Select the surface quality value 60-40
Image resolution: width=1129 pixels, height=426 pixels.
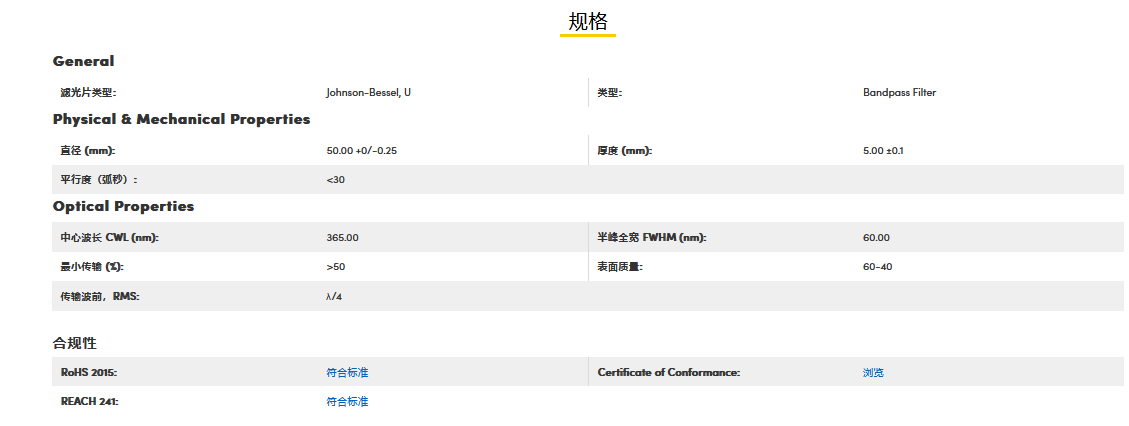[877, 267]
